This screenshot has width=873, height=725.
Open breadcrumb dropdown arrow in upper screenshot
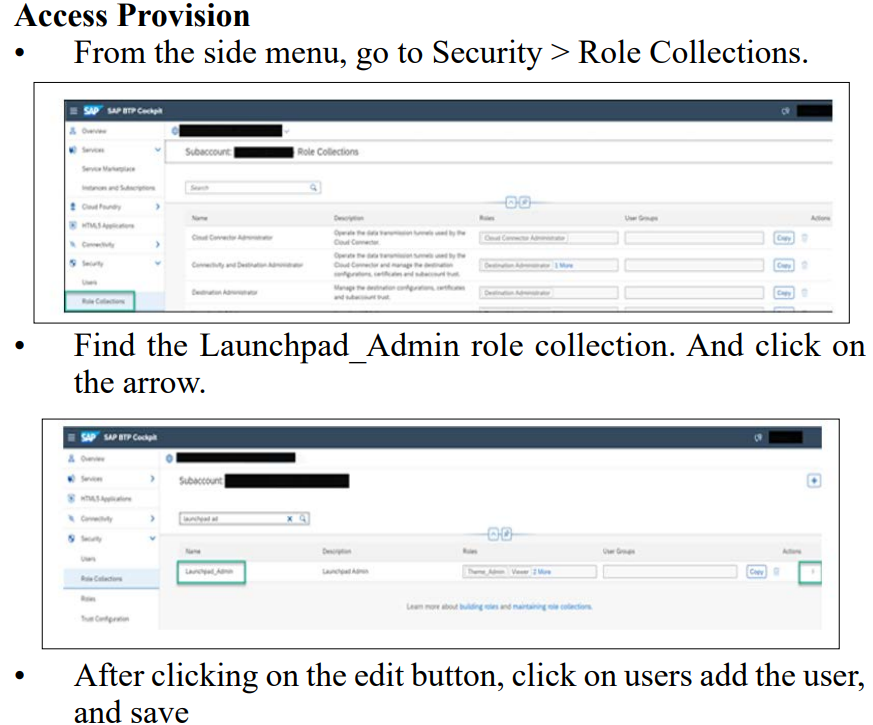287,132
